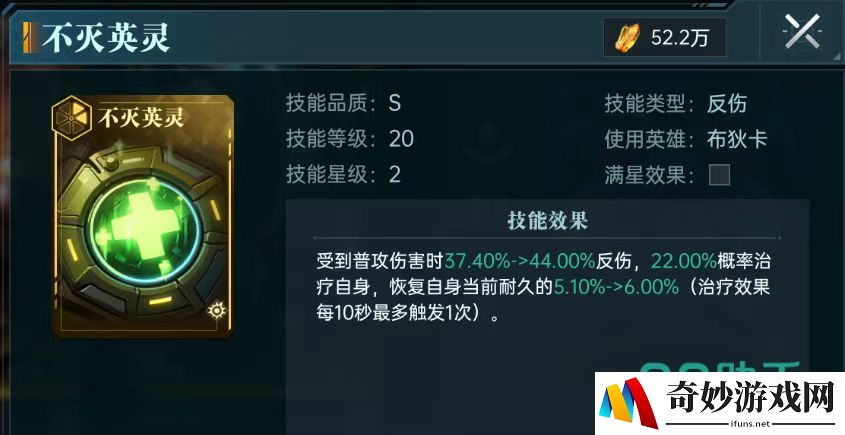Viewport: 845px width, 435px height.
Task: Click the 技能等级 value 20
Action: click(401, 139)
